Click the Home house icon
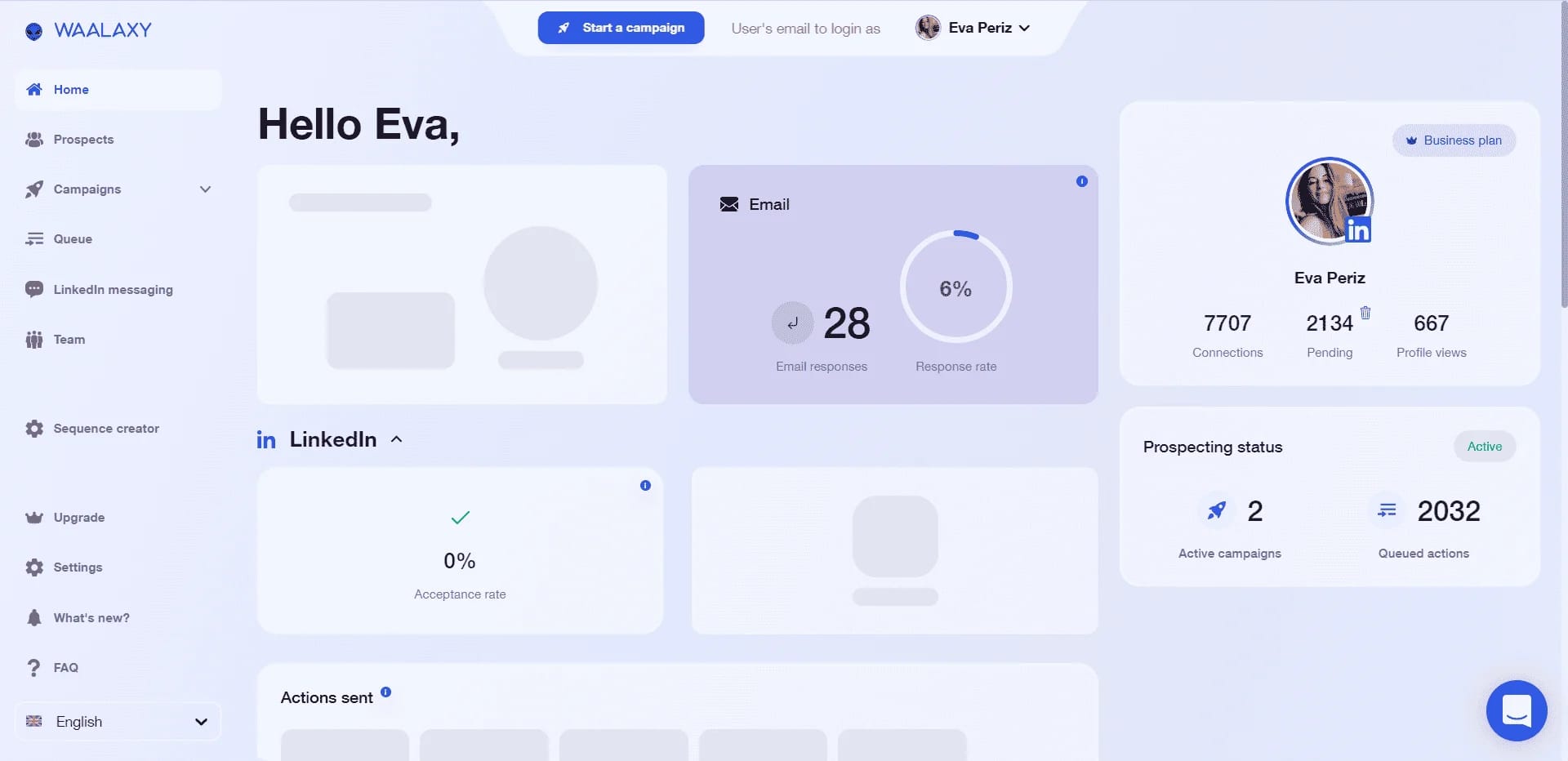1568x761 pixels. (34, 90)
